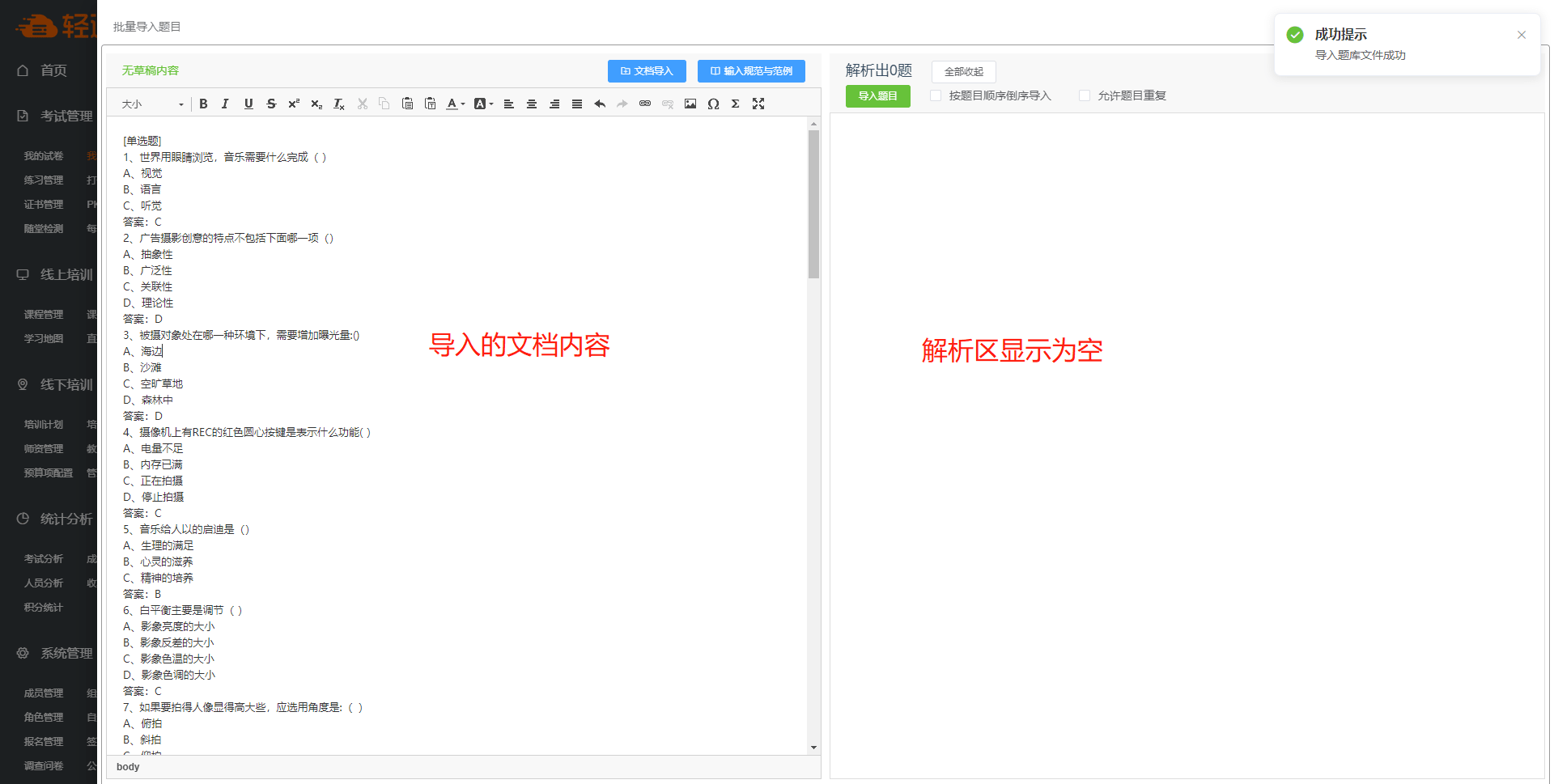The image size is (1554, 784).
Task: Toggle bold formatting in the editor
Action: pyautogui.click(x=203, y=104)
